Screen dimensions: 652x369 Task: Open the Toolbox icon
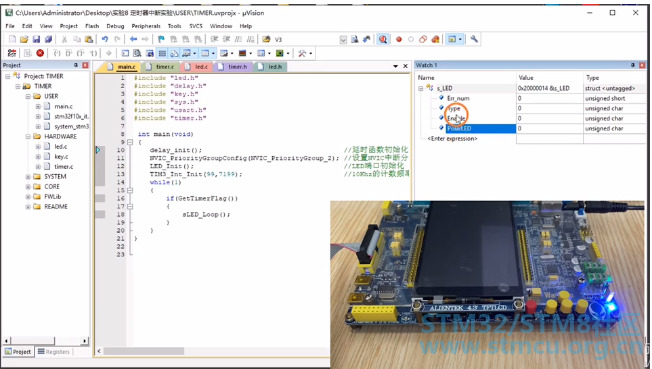tap(302, 53)
